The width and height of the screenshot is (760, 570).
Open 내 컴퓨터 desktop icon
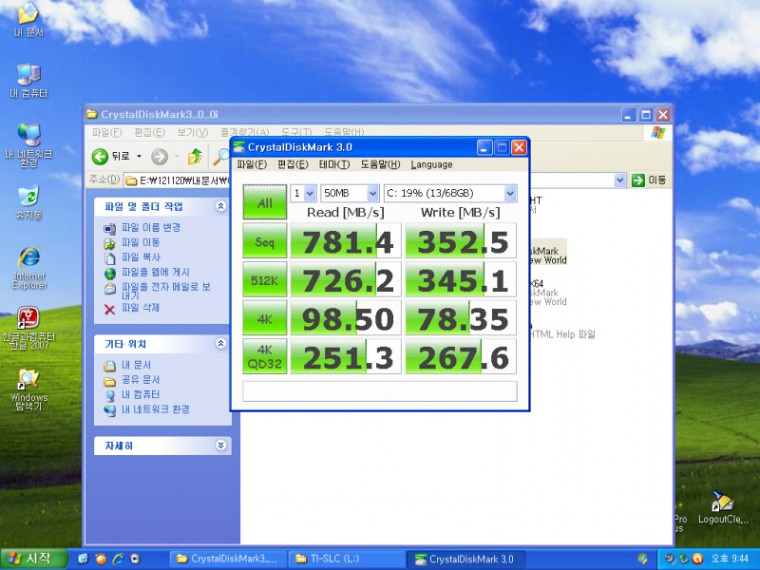click(x=29, y=81)
